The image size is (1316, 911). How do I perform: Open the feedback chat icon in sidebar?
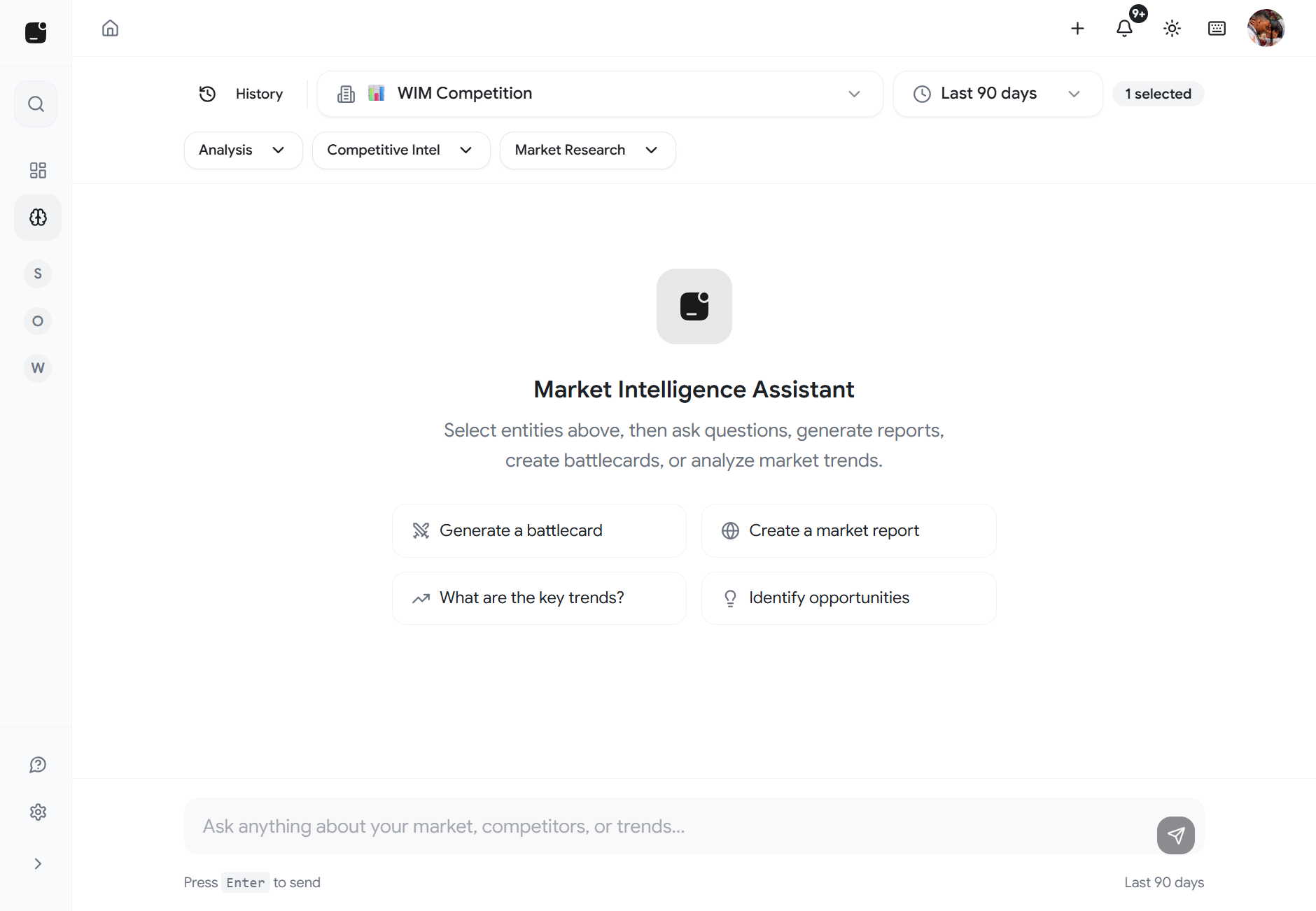tap(38, 765)
